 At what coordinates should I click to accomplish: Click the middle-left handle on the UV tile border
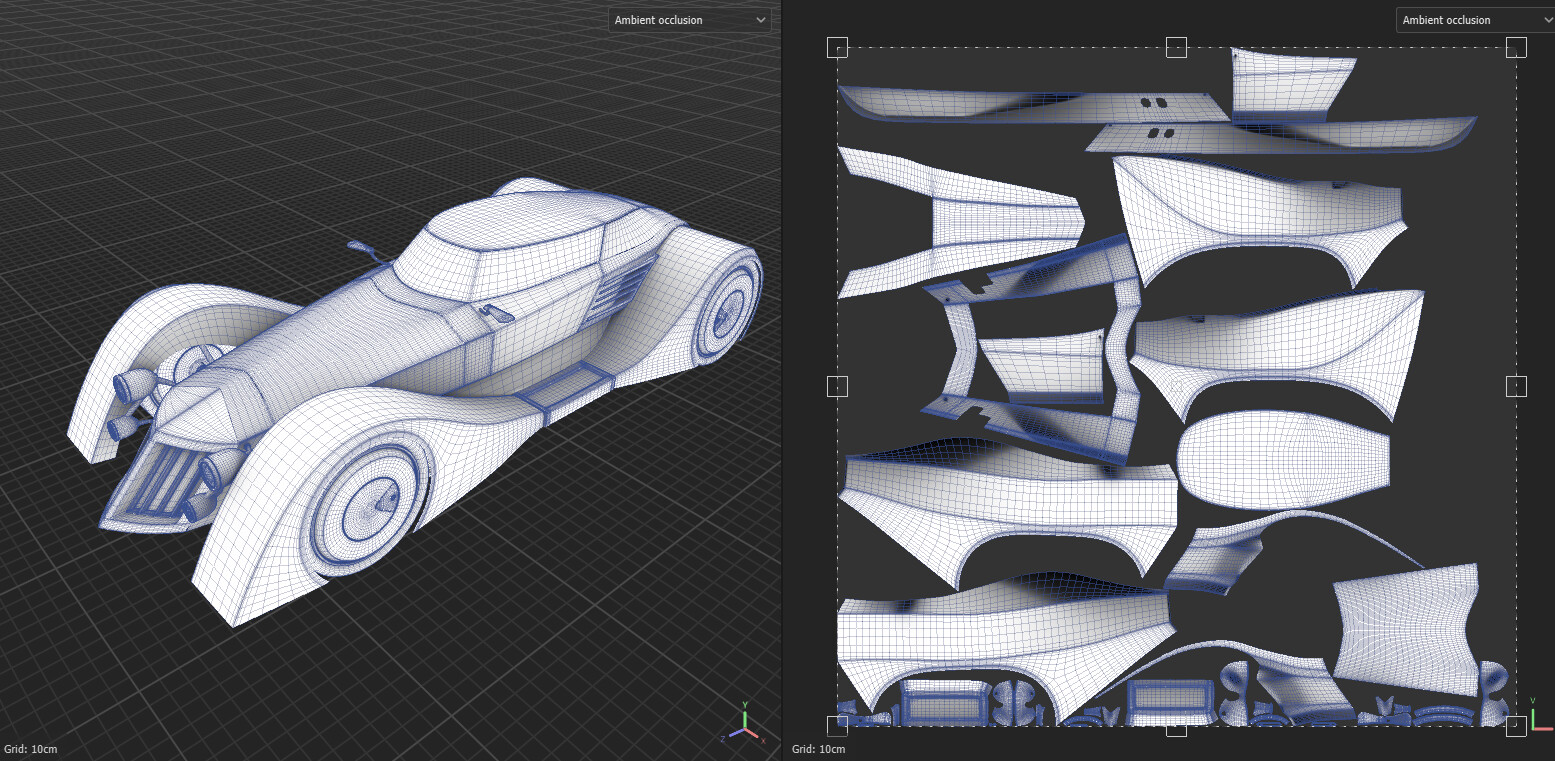coord(837,386)
